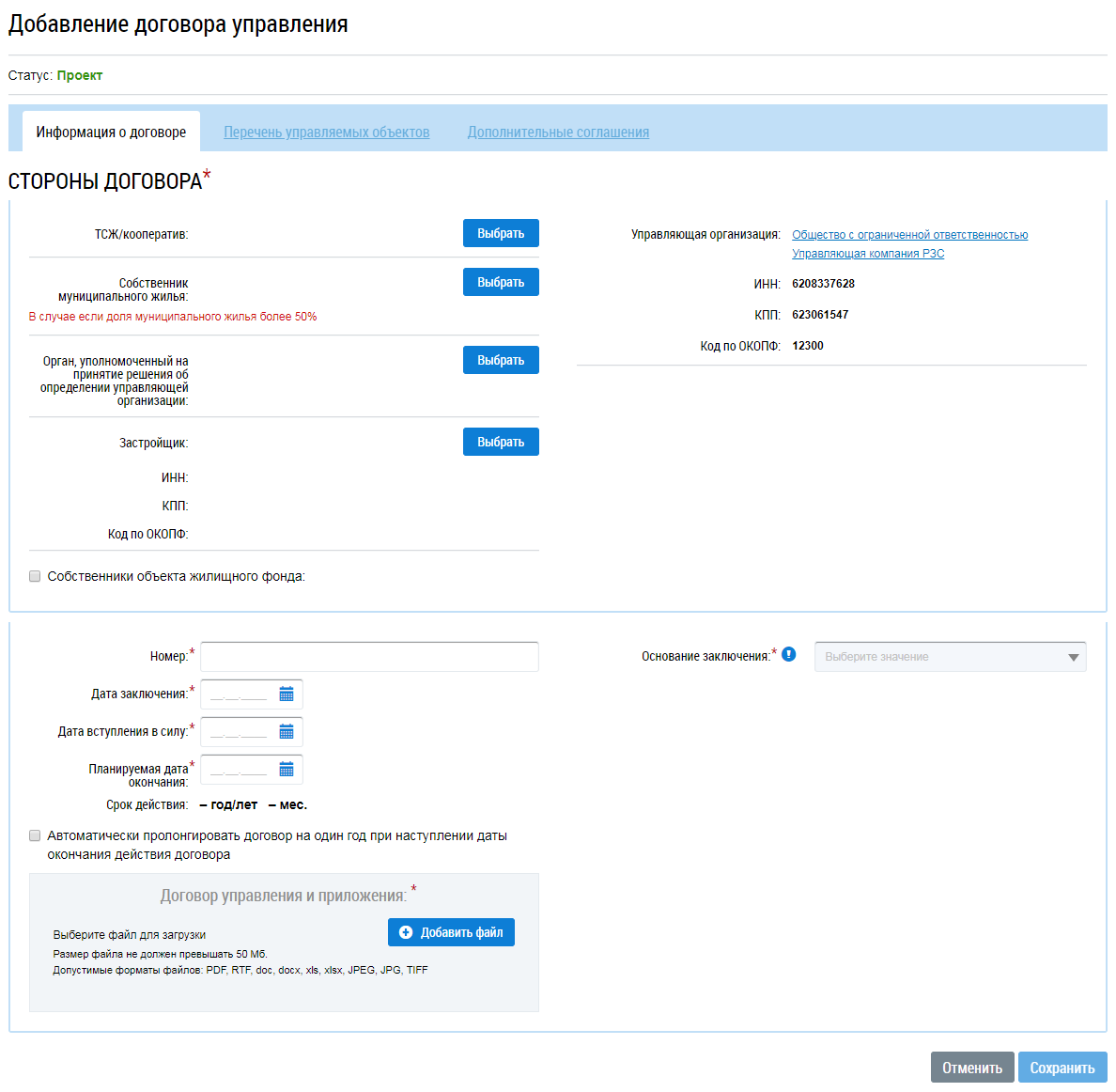
Task: Expand Основание заключения dropdown
Action: click(x=950, y=657)
